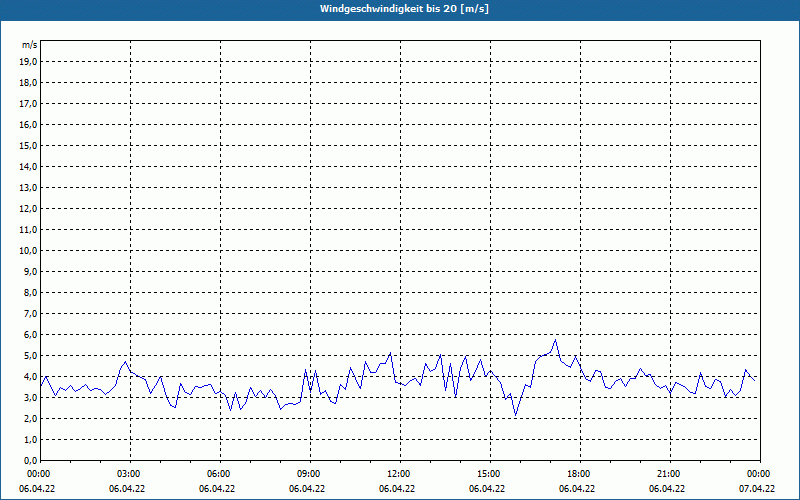Select the '21:00' time axis label
This screenshot has height=500, width=800.
pyautogui.click(x=670, y=473)
